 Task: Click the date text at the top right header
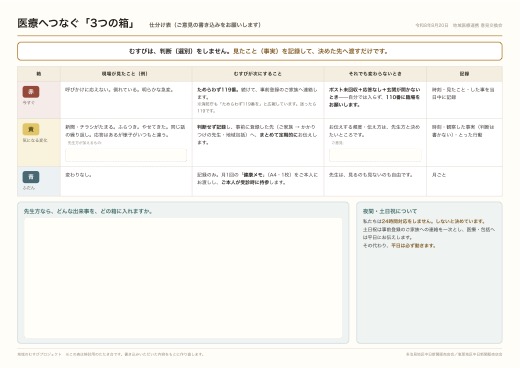coord(432,25)
